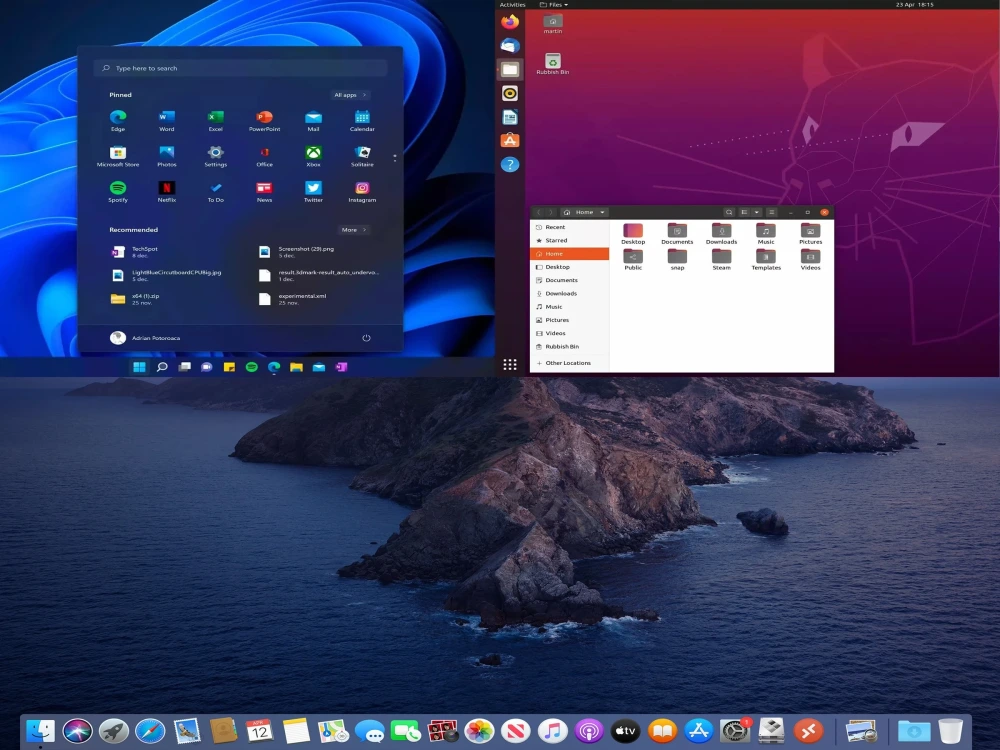Open Task View on the Windows taskbar
Screen dimensions: 1000x750
[184, 367]
